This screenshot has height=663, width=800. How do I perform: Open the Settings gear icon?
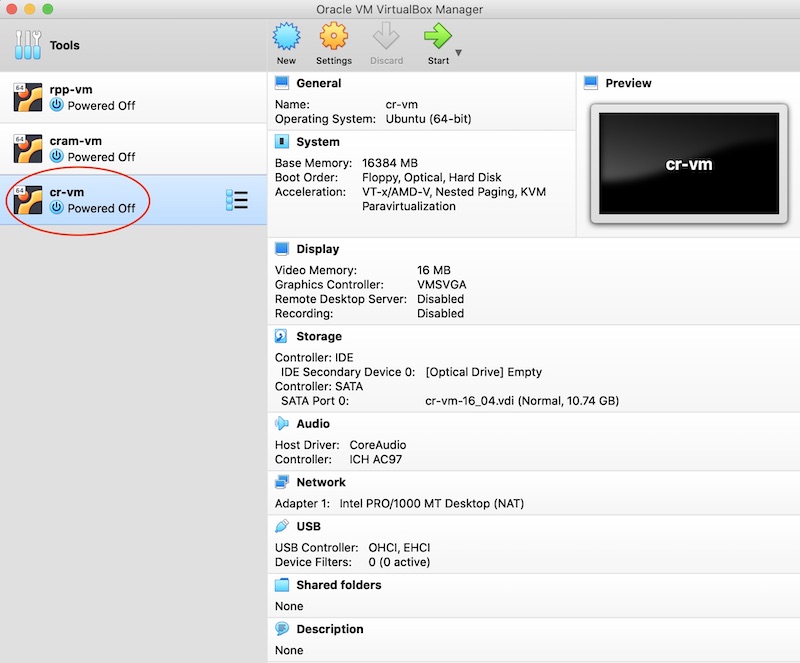point(334,38)
